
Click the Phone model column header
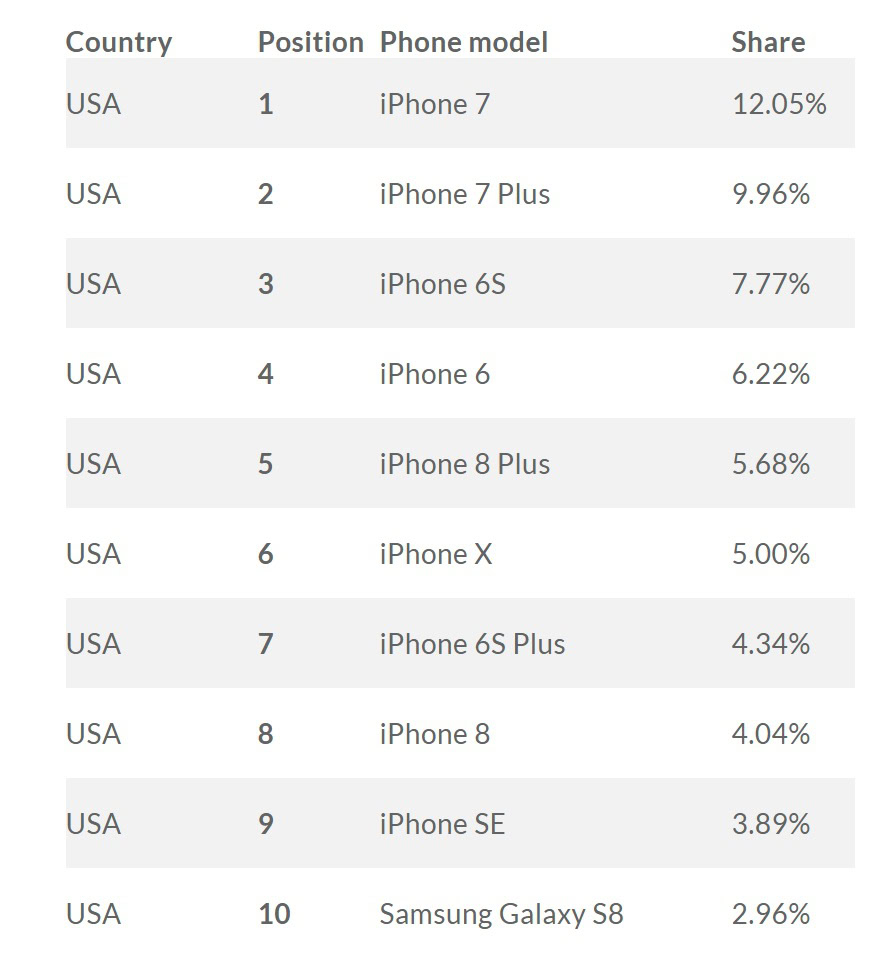tap(463, 42)
